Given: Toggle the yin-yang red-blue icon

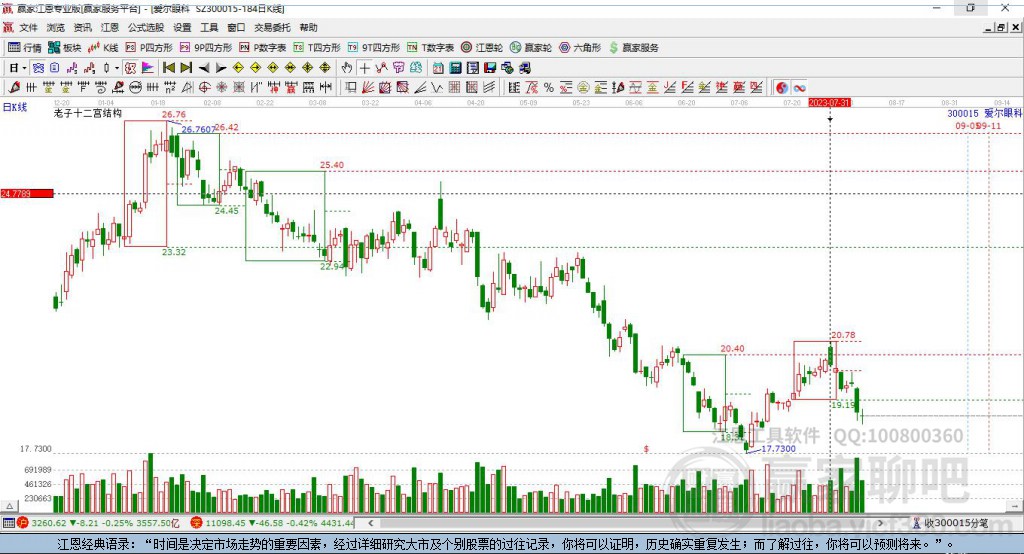Looking at the screenshot, I should click(782, 88).
